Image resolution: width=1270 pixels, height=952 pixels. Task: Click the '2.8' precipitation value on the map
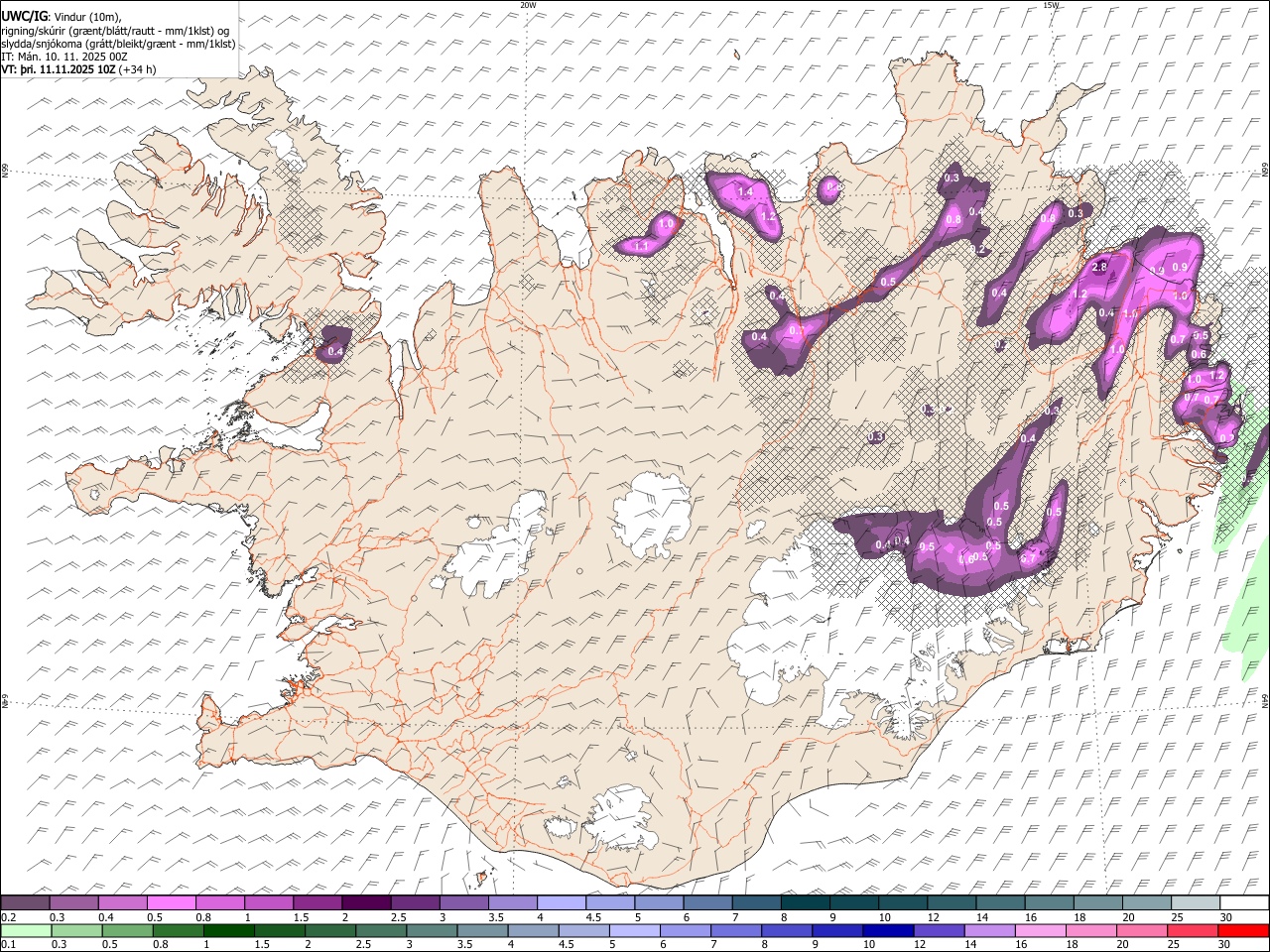click(x=1099, y=268)
